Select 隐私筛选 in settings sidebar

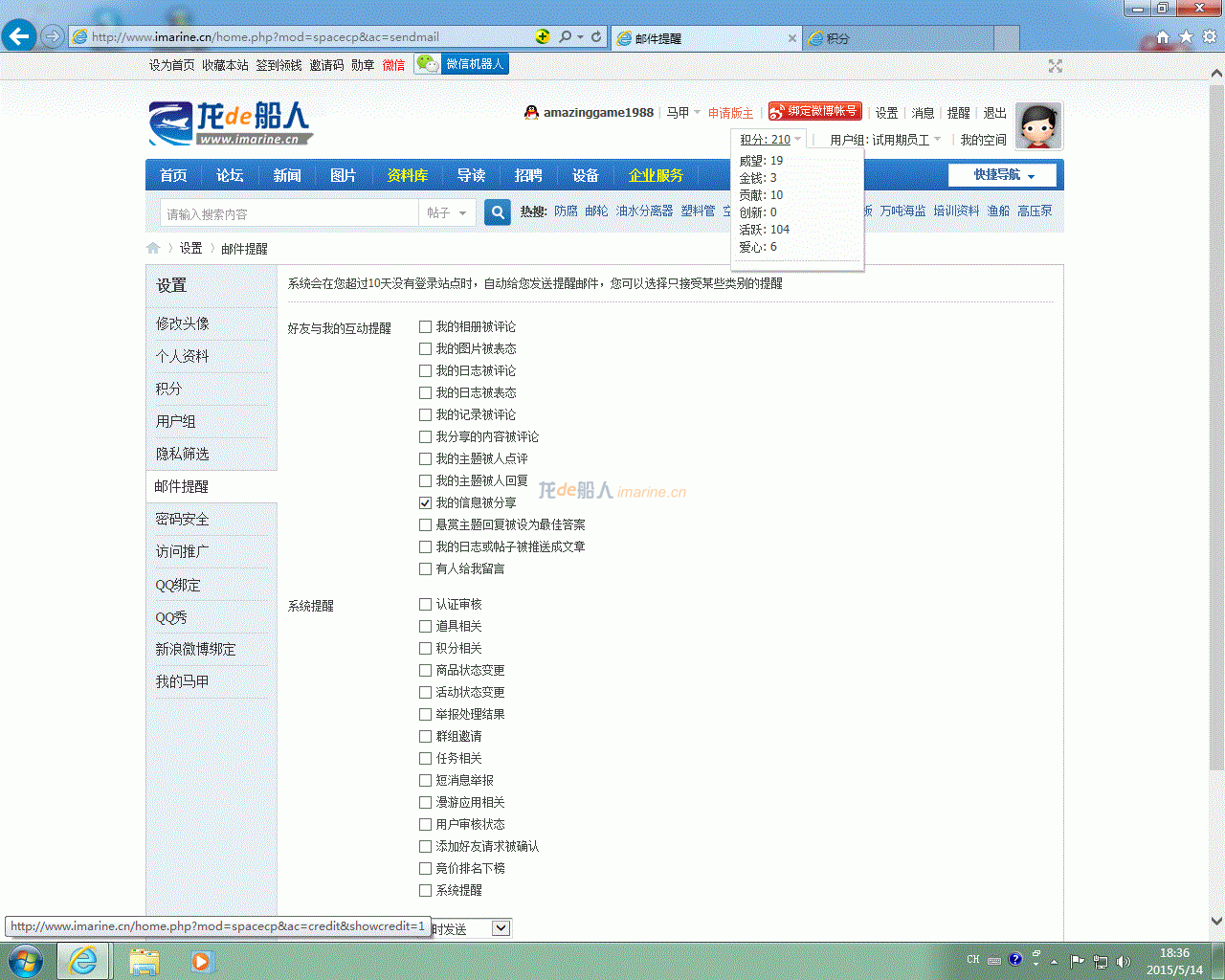(182, 454)
